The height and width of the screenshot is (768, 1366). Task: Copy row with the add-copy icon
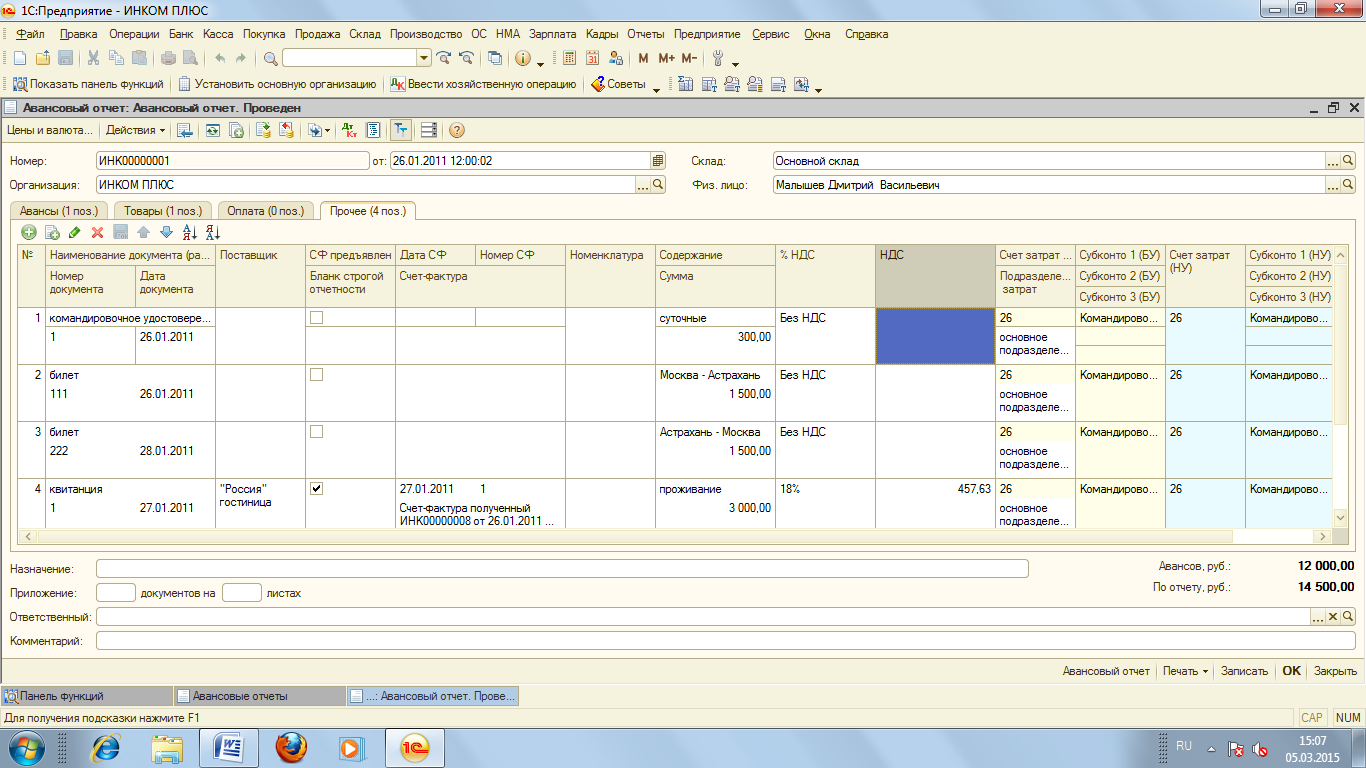52,232
